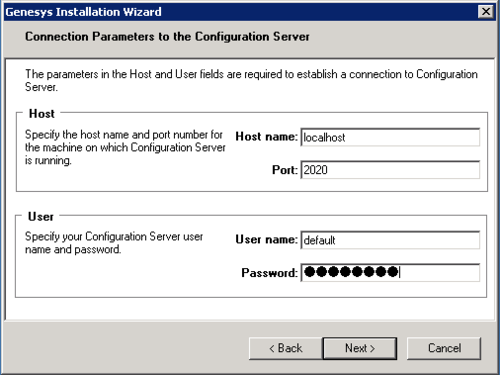The width and height of the screenshot is (500, 375).
Task: Focus the Port field showing 2020
Action: (390, 170)
